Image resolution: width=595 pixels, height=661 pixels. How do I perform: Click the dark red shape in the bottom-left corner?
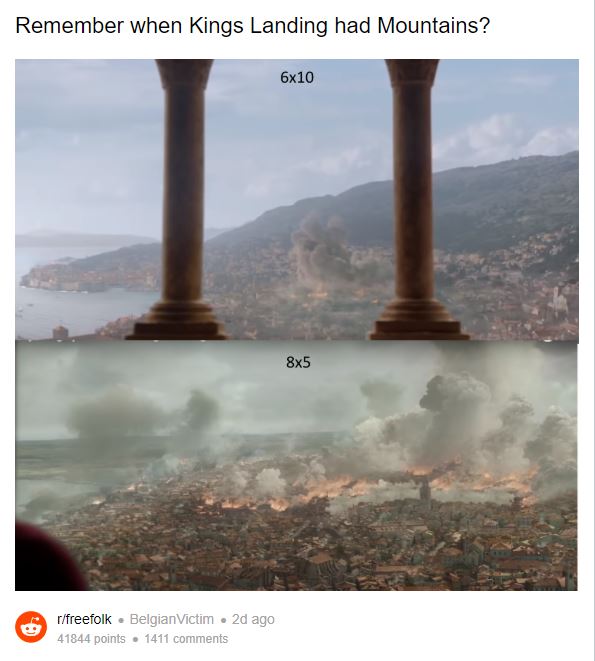(x=46, y=556)
